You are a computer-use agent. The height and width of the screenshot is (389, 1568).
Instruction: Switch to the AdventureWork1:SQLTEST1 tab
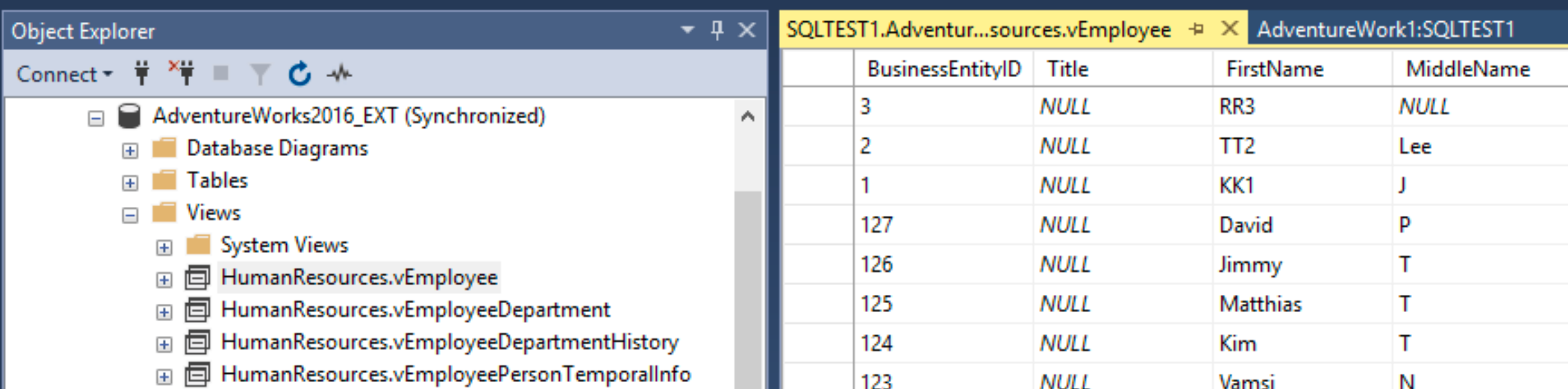pyautogui.click(x=1386, y=30)
